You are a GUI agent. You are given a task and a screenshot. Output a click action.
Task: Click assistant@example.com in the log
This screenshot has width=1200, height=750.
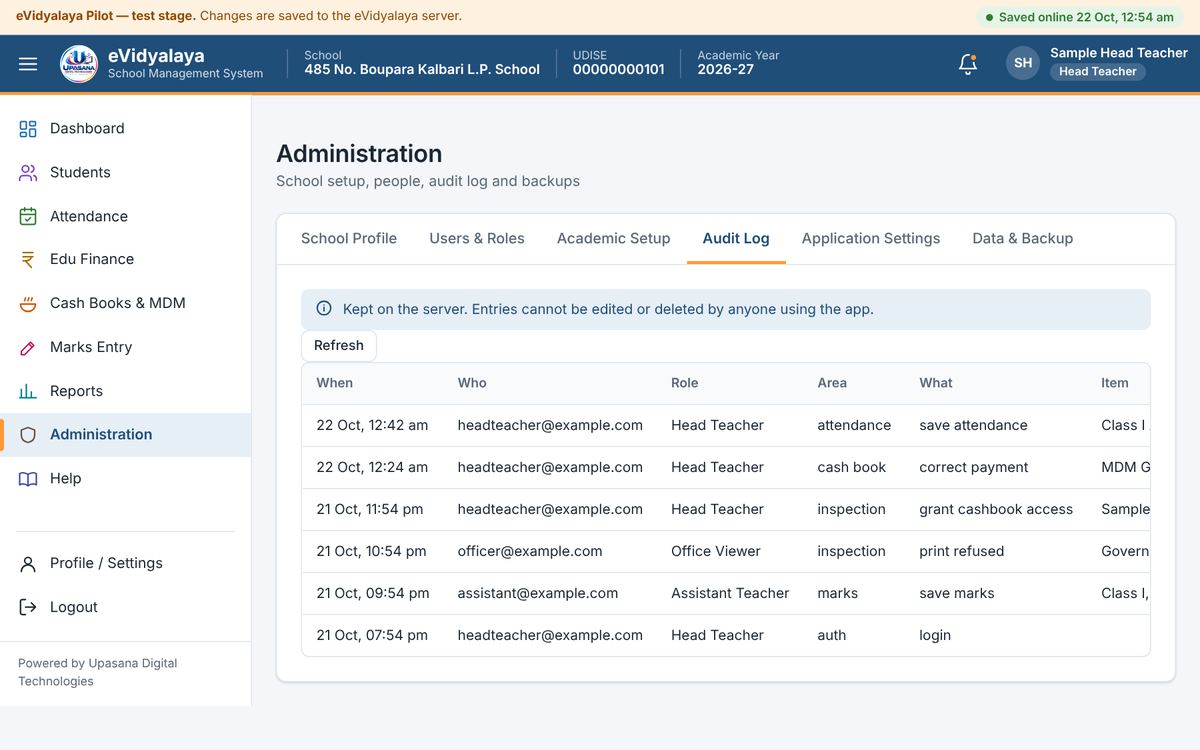538,593
